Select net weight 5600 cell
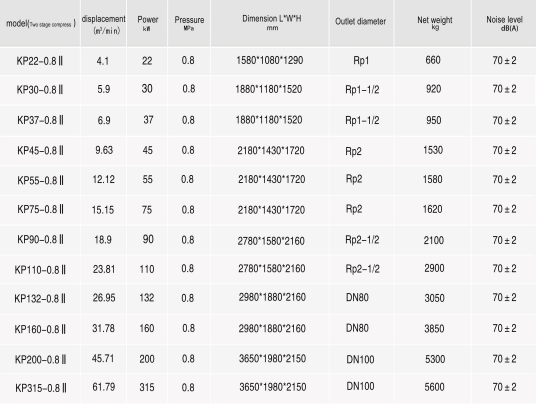Viewport: 538px width, 406px height. pos(434,387)
